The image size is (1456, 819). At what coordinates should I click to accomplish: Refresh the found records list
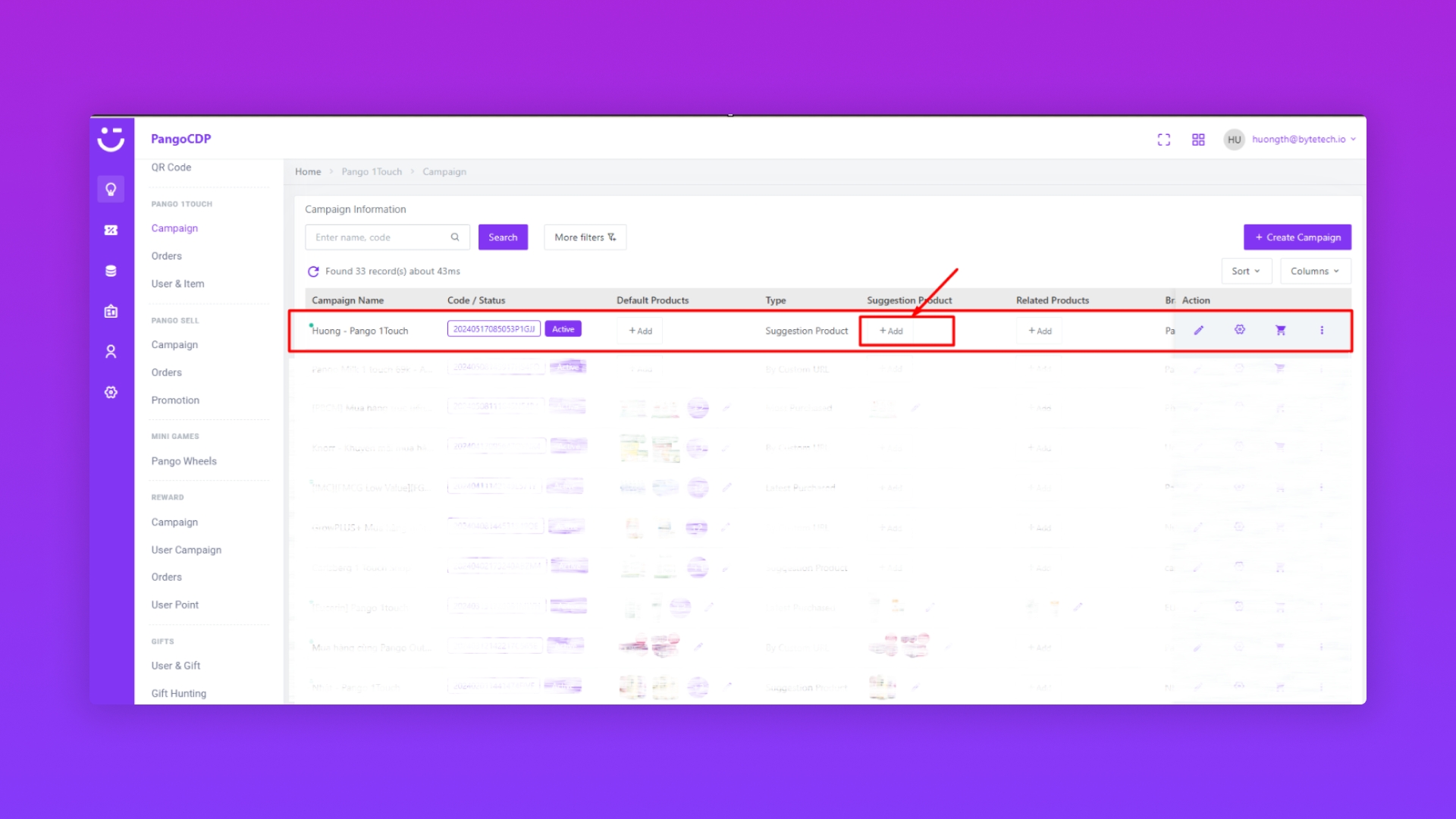(313, 271)
